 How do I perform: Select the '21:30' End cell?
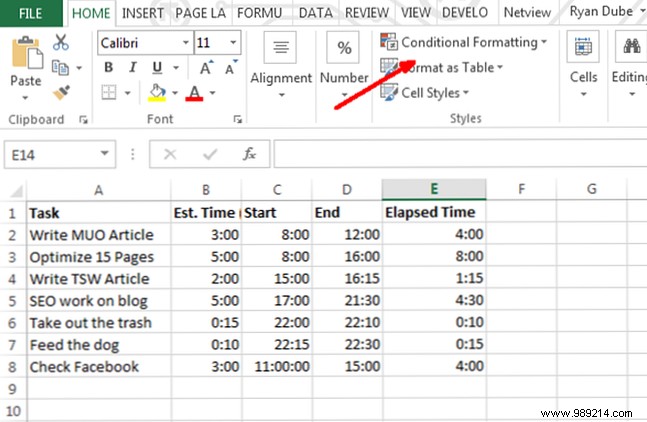pos(347,300)
